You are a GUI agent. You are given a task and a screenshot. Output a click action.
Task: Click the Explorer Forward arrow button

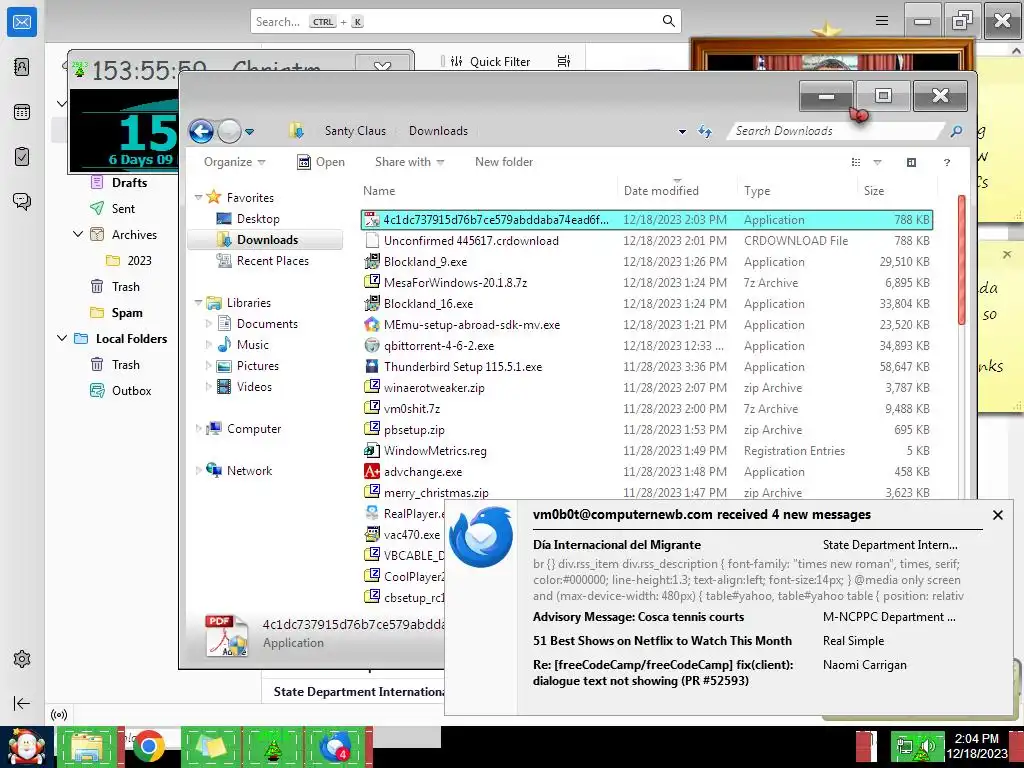(x=229, y=131)
